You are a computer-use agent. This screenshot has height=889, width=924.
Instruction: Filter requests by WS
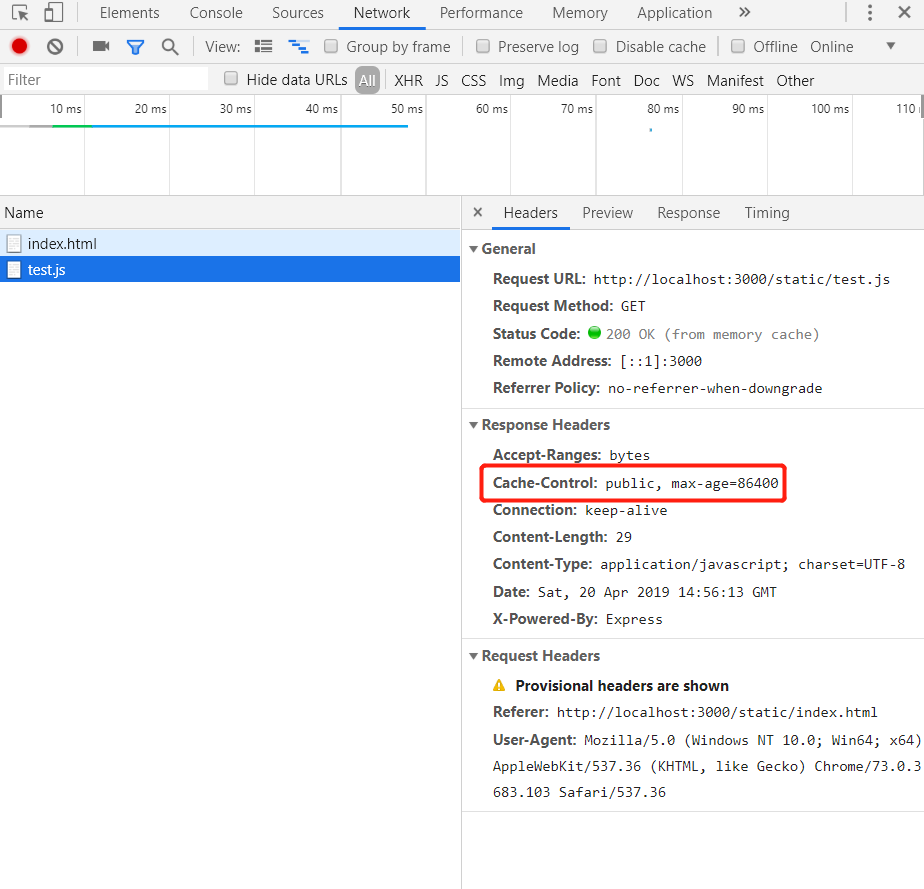[x=683, y=81]
